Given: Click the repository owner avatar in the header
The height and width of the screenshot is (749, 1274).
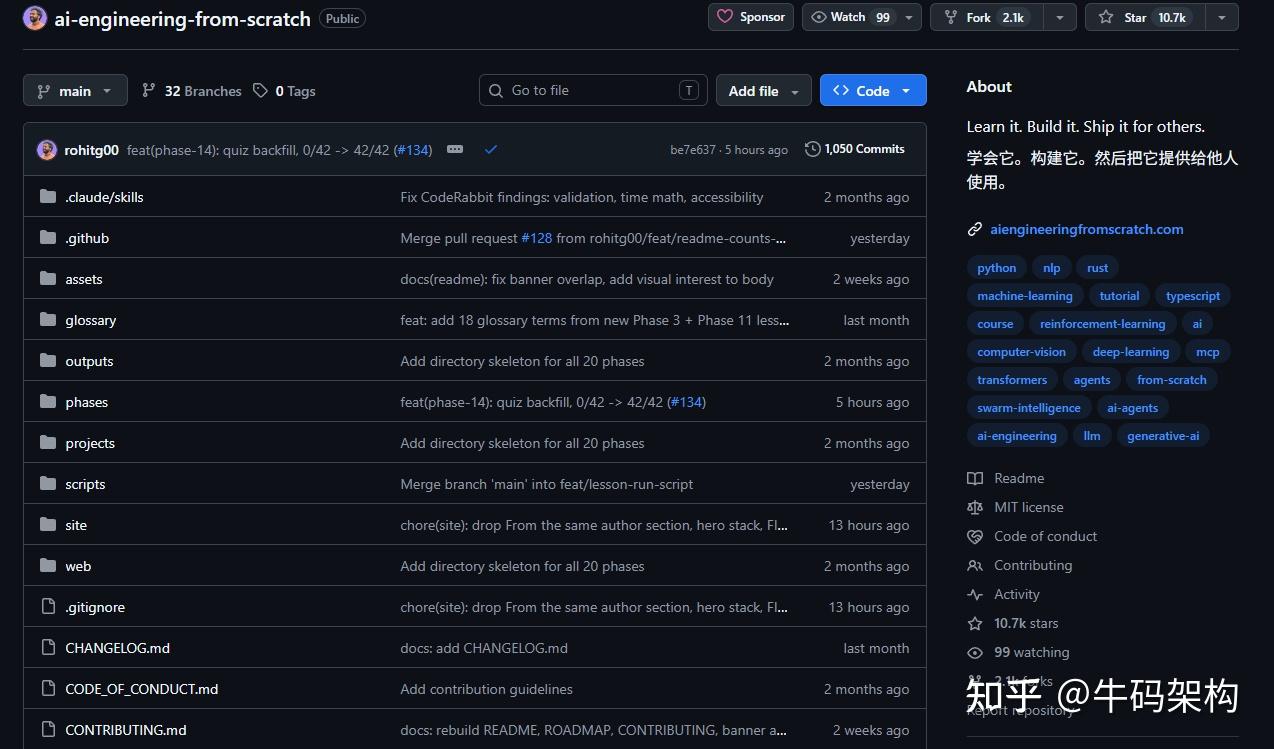Looking at the screenshot, I should pos(35,18).
